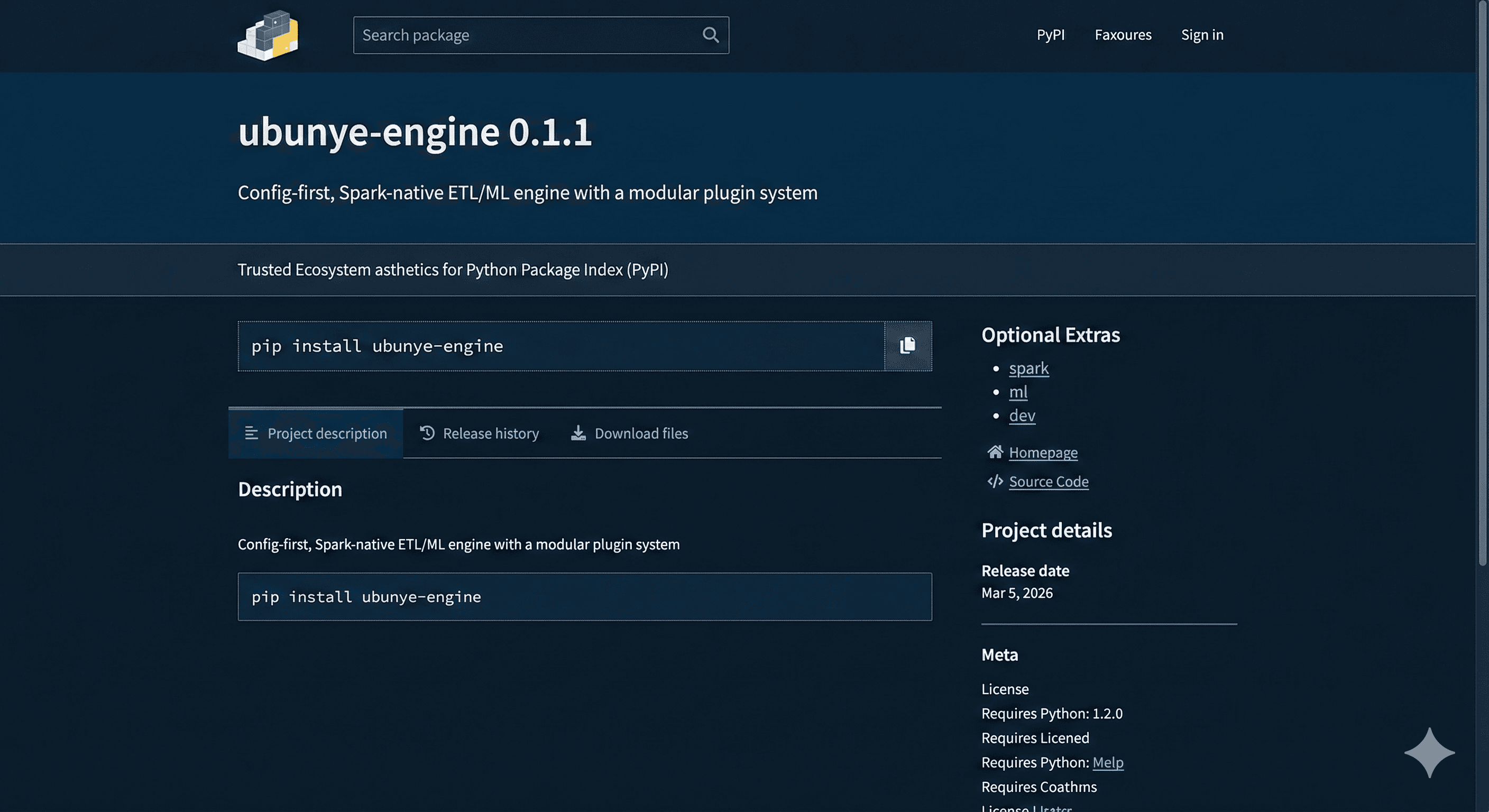This screenshot has width=1489, height=812.
Task: Open the ml extra link
Action: 1018,392
